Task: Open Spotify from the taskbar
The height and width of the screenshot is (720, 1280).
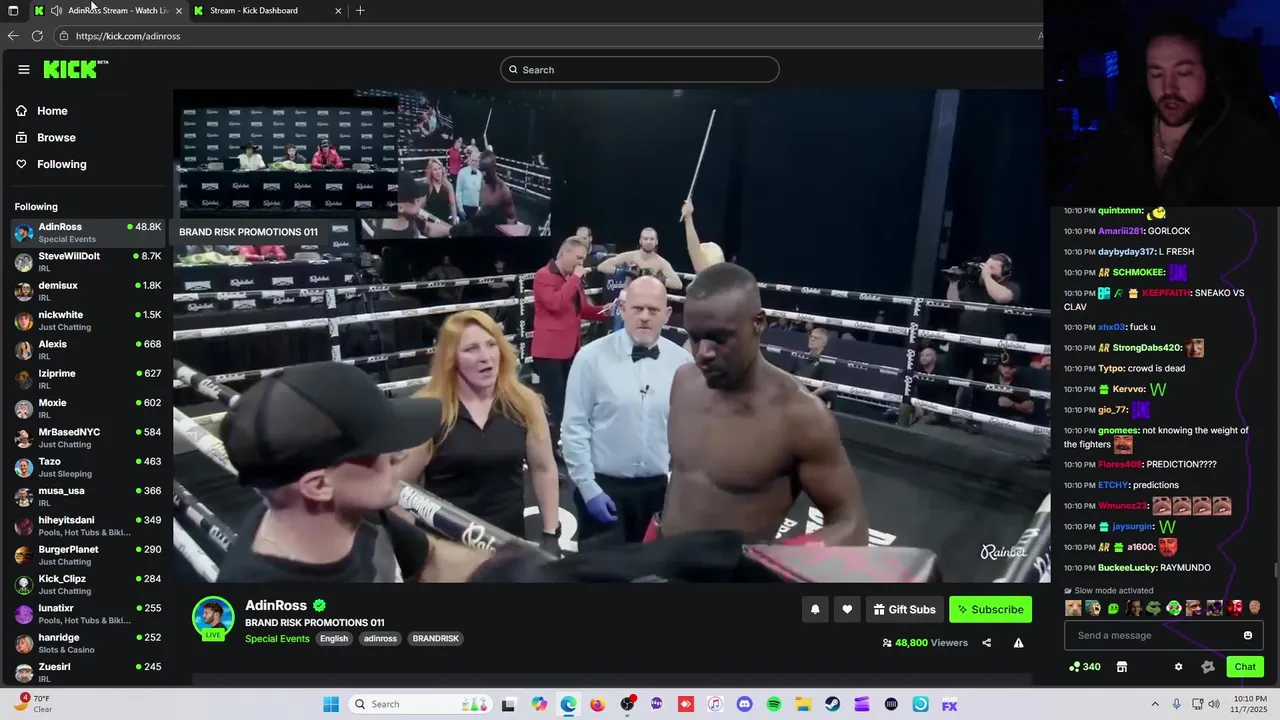Action: point(773,704)
